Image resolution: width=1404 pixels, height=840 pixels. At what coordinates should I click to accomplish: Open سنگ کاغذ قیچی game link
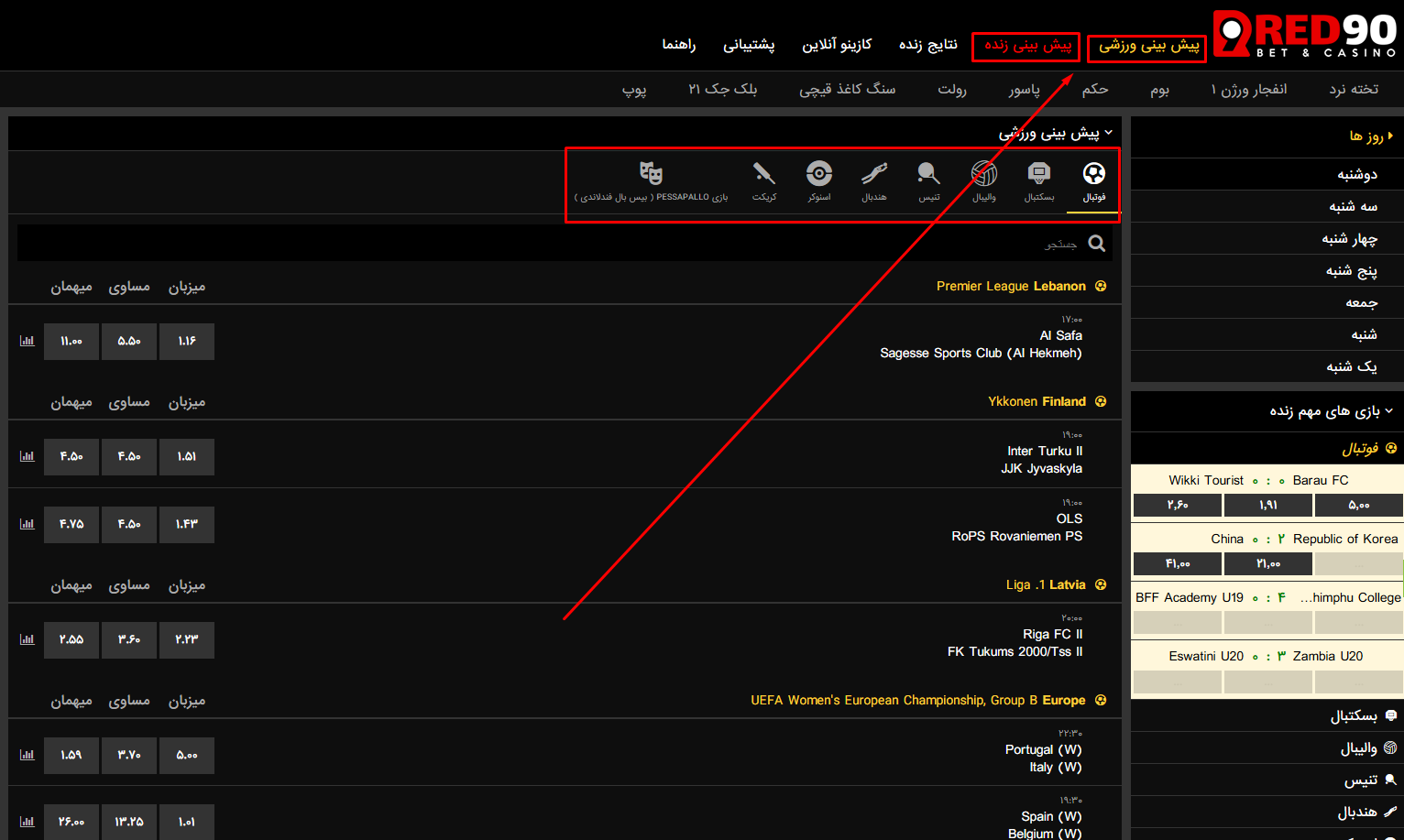point(847,89)
